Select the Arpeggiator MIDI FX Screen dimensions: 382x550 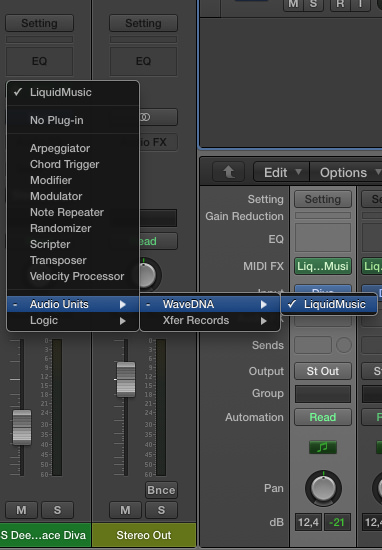click(73, 148)
